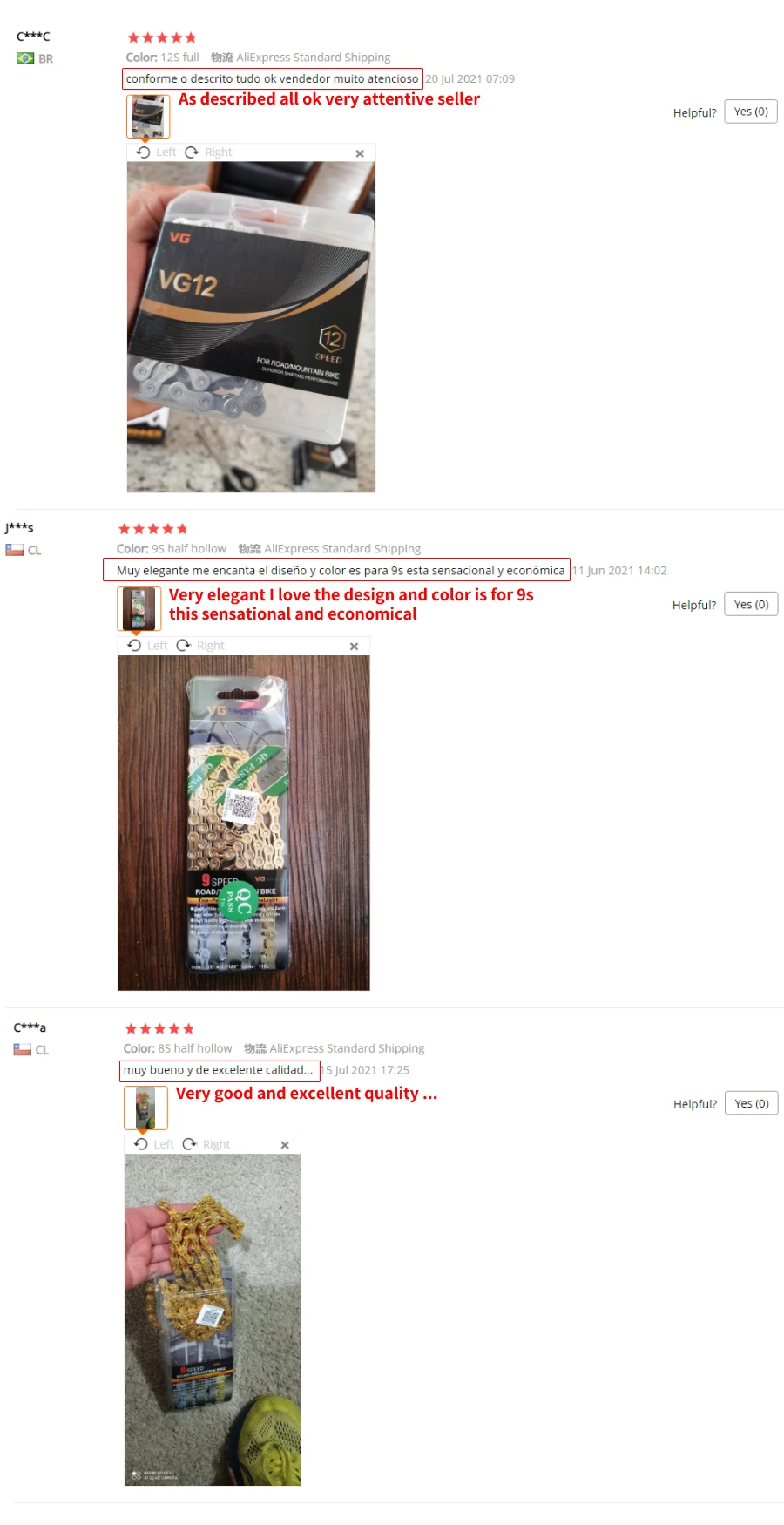Image resolution: width=784 pixels, height=1525 pixels.
Task: Open thumbnail in the 12S full review
Action: (x=148, y=117)
